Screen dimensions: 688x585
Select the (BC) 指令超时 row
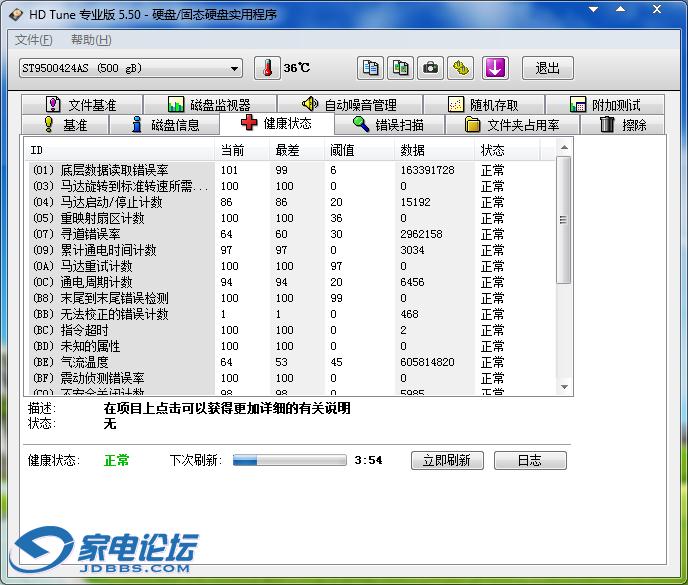pyautogui.click(x=292, y=330)
